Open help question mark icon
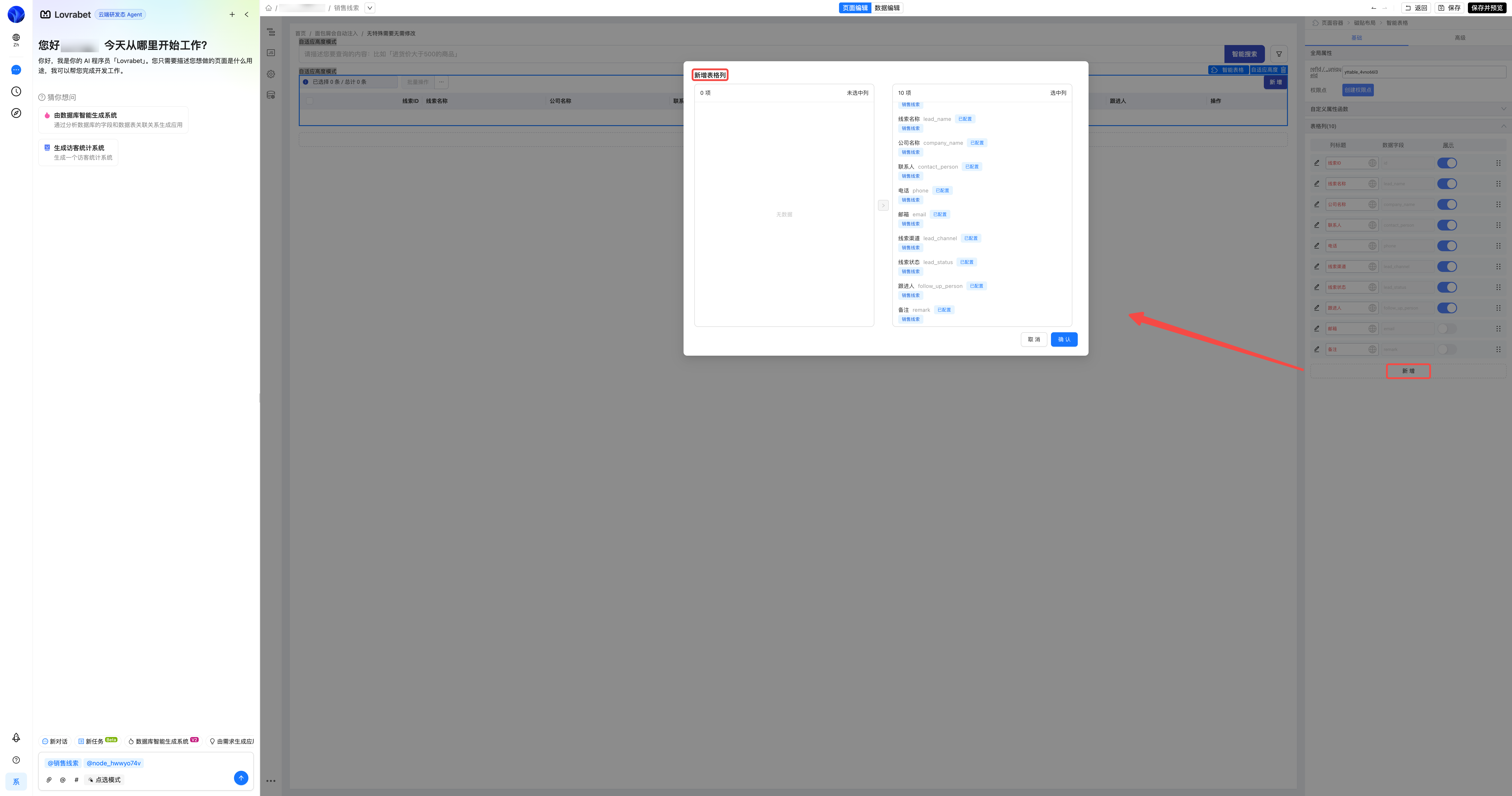The height and width of the screenshot is (796, 1512). click(x=16, y=760)
